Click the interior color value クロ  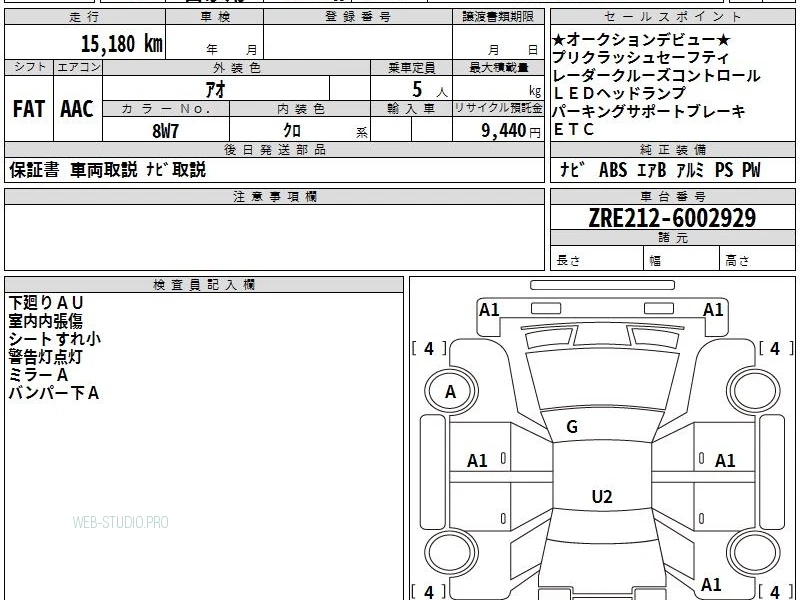click(292, 131)
